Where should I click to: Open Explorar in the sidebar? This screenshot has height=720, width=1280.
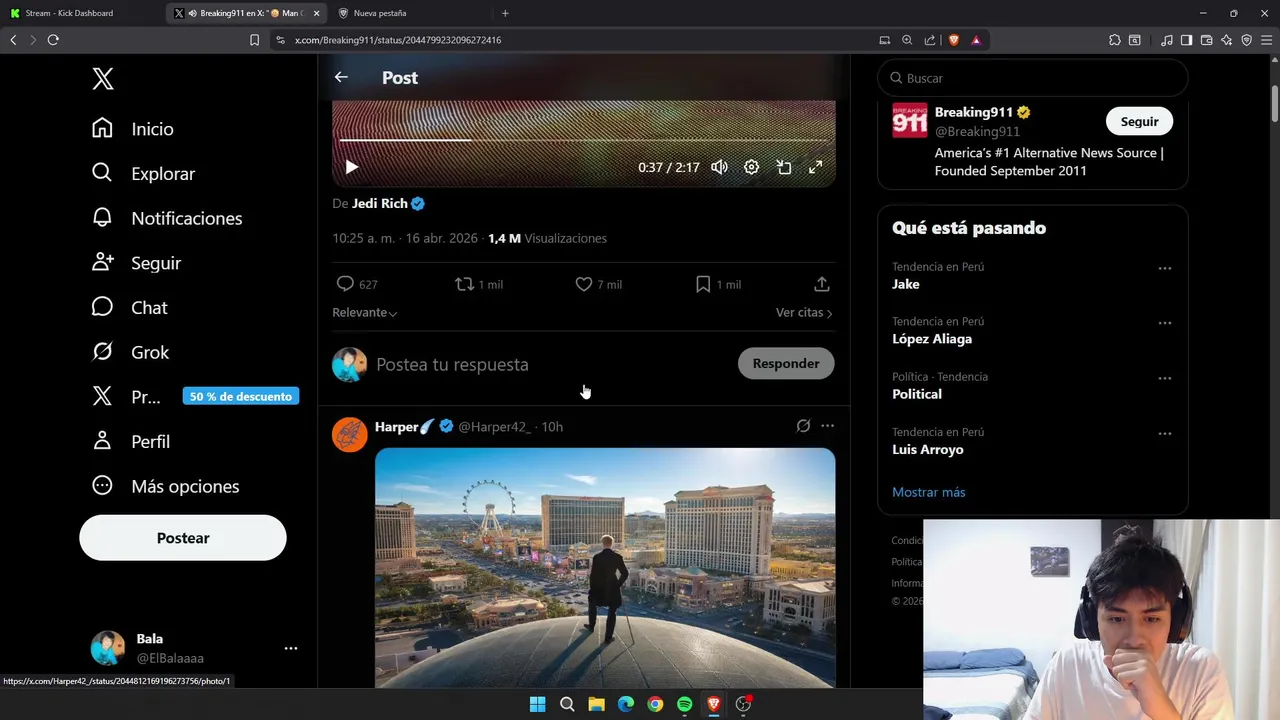point(143,173)
